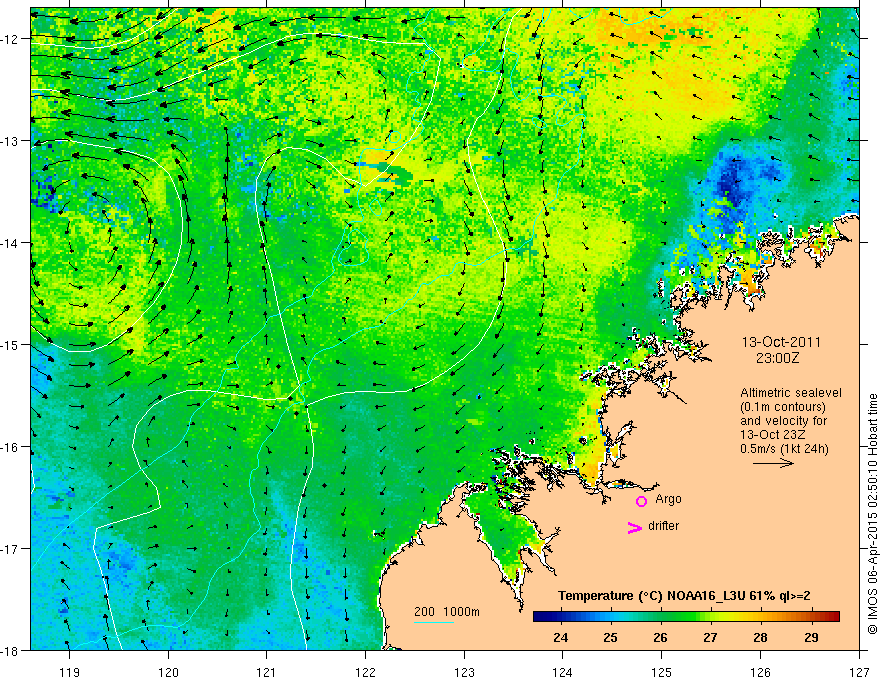Image resolution: width=880 pixels, height=680 pixels.
Task: Click the temperature colorbar at 24°C
Action: pos(560,617)
